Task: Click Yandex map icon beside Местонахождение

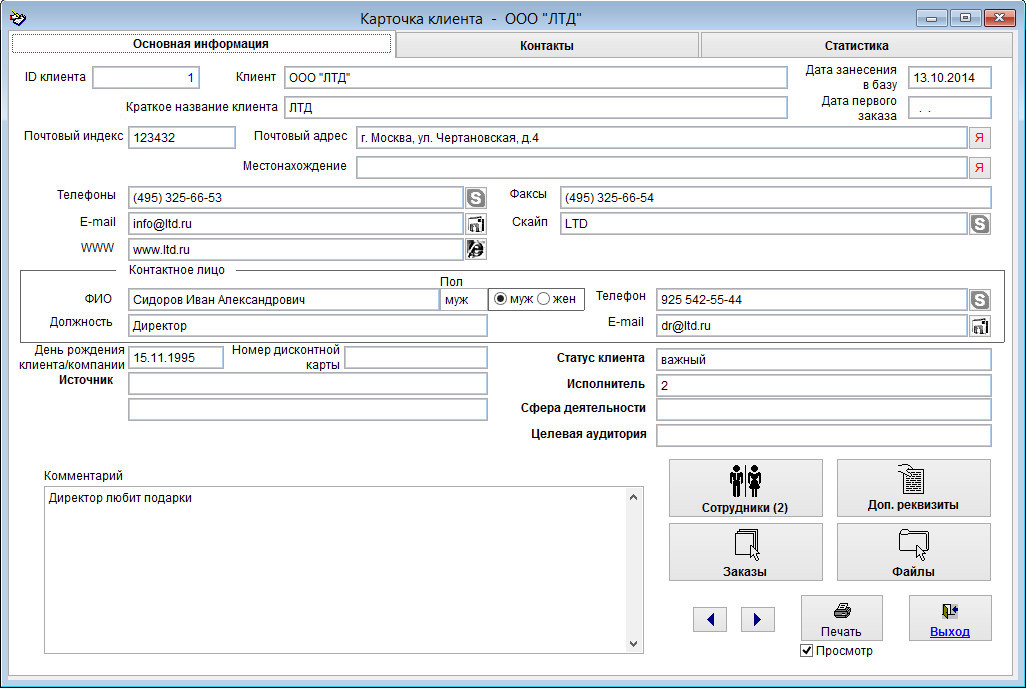Action: click(980, 168)
